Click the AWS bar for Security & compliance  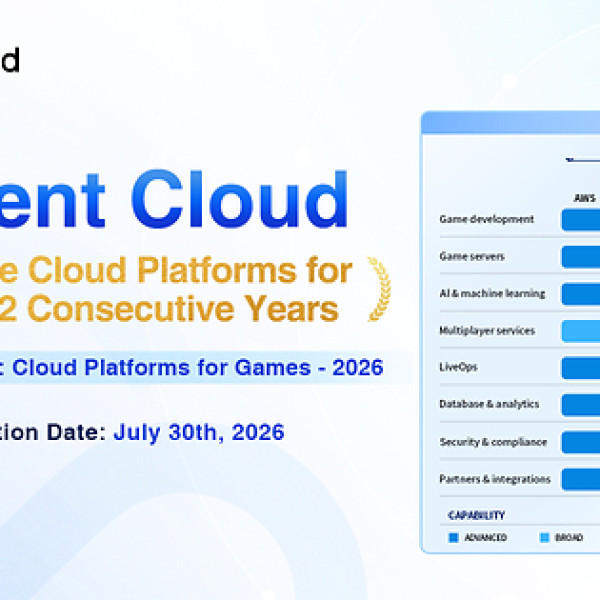point(581,442)
